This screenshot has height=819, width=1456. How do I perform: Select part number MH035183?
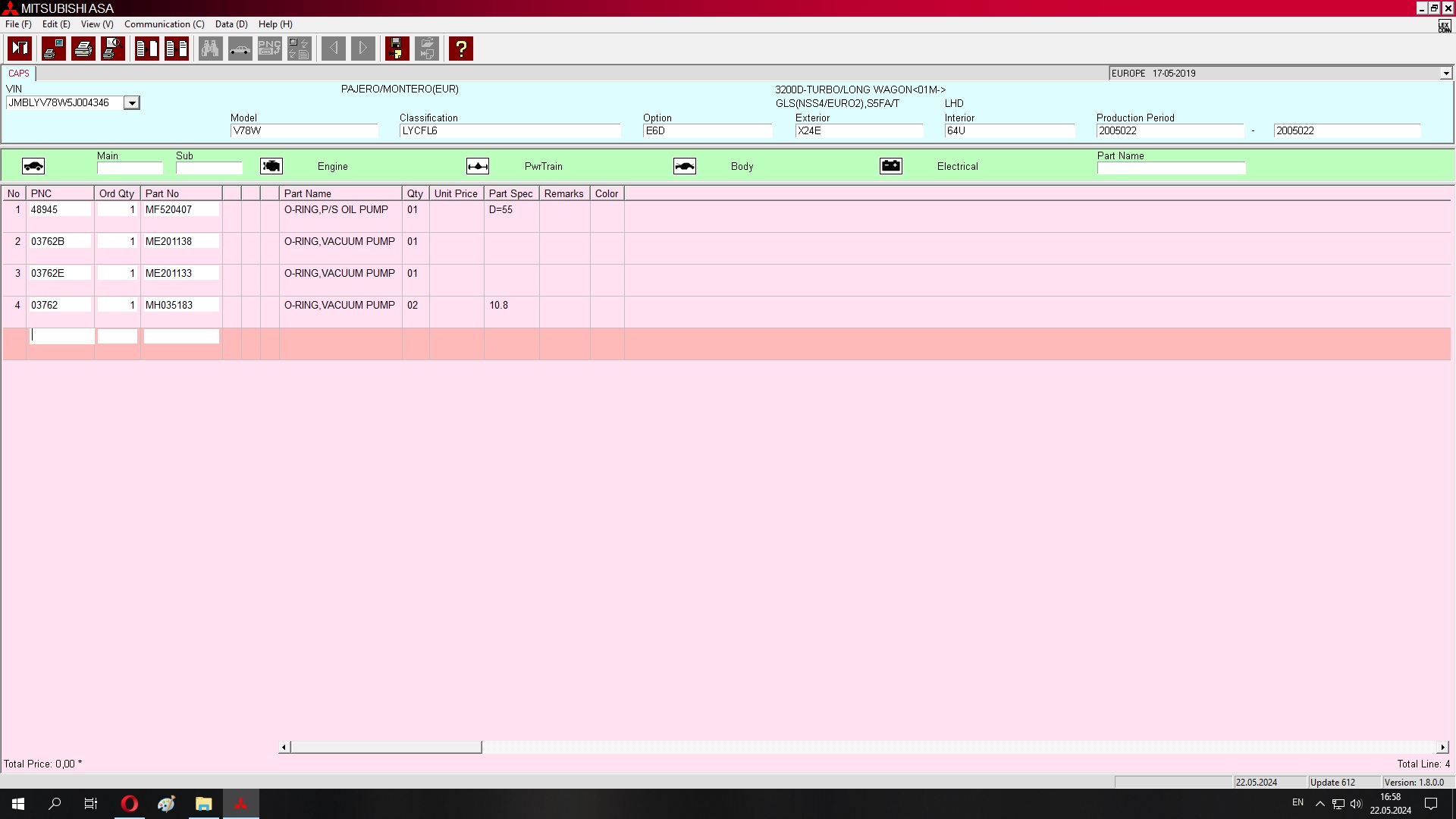point(181,306)
